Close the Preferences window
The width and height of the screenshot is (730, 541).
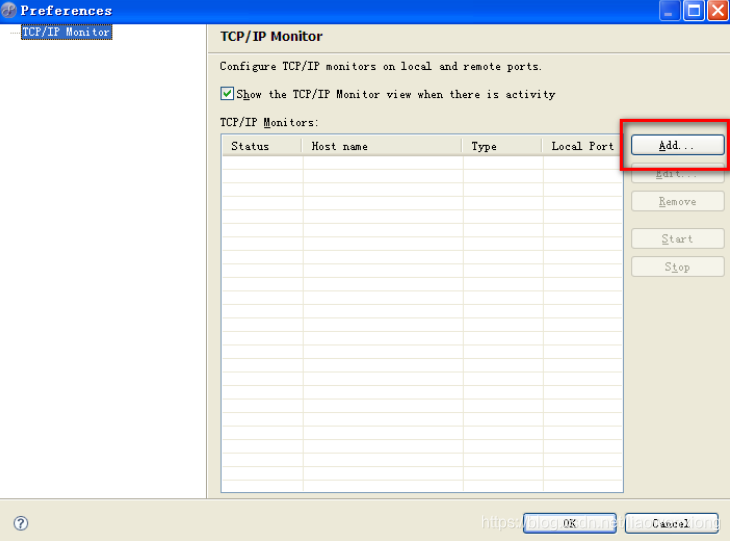click(717, 11)
